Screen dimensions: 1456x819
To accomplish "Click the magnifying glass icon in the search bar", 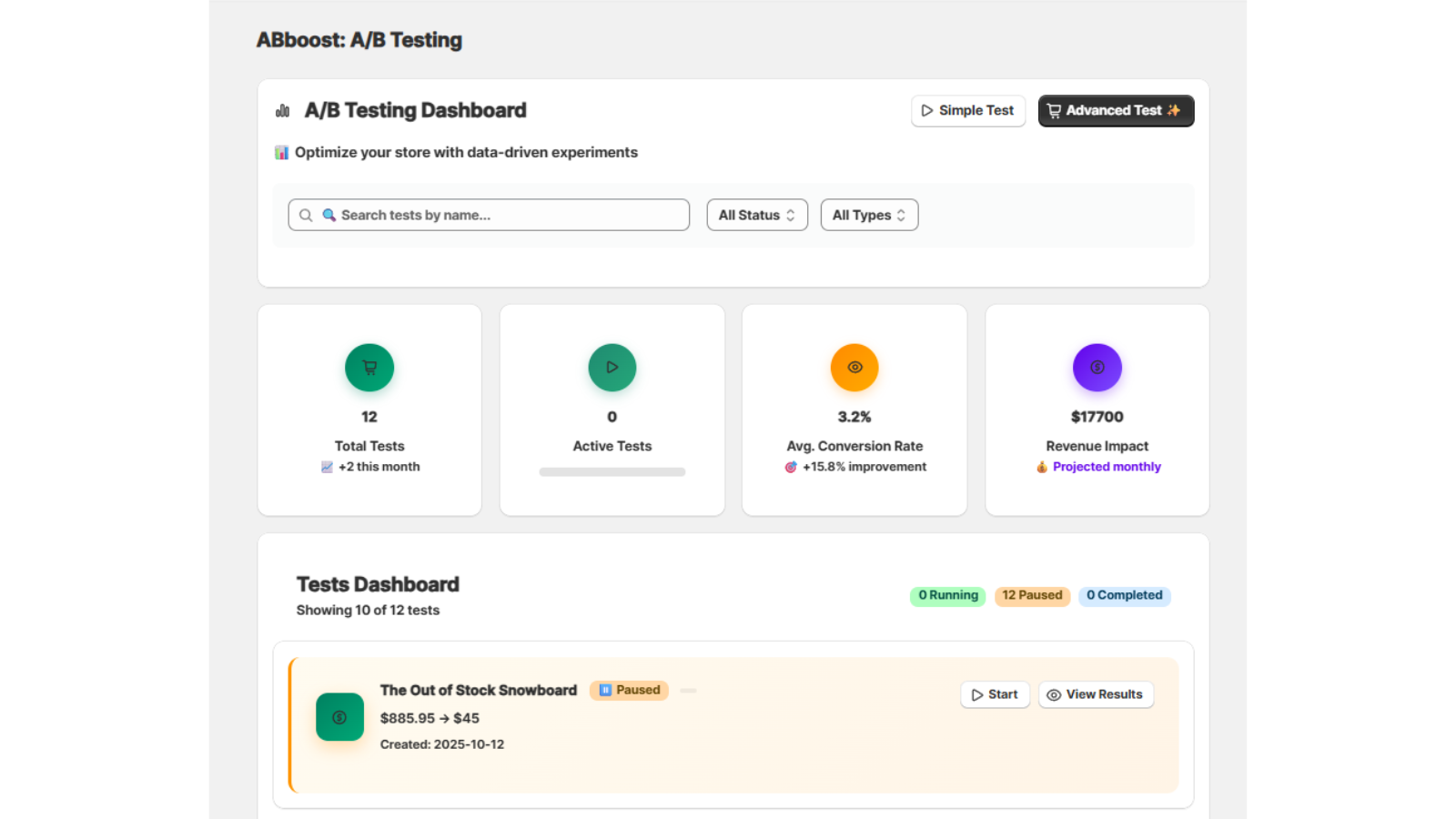I will point(306,215).
